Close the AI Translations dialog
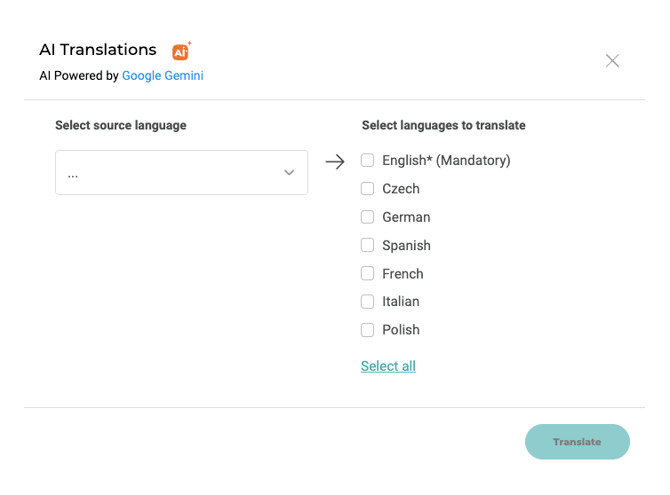670x495 pixels. [612, 61]
